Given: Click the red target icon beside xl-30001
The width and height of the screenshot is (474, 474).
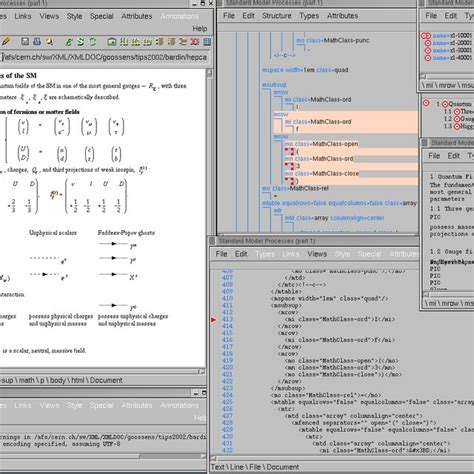Looking at the screenshot, I should click(428, 50).
